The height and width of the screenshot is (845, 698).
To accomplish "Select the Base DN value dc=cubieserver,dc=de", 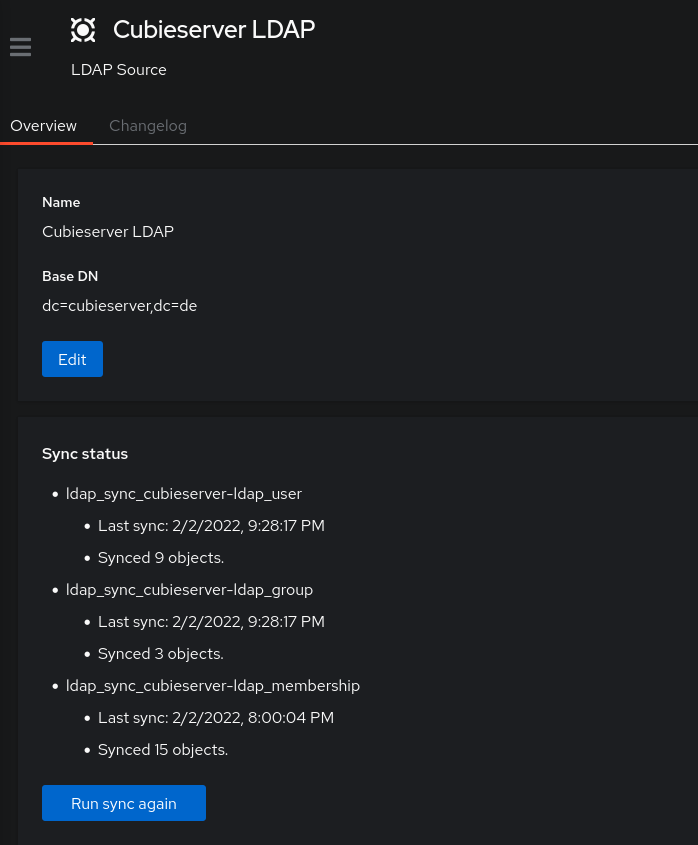I will pos(119,306).
